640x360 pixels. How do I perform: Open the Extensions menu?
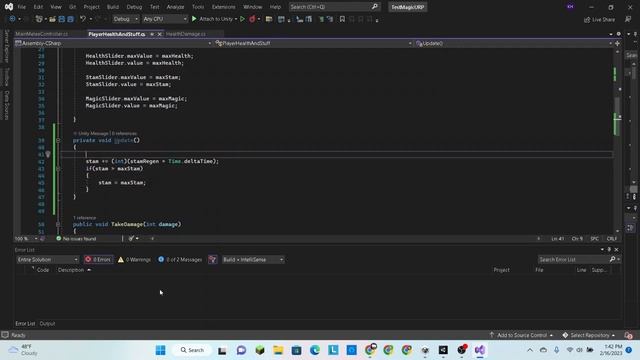click(x=223, y=7)
